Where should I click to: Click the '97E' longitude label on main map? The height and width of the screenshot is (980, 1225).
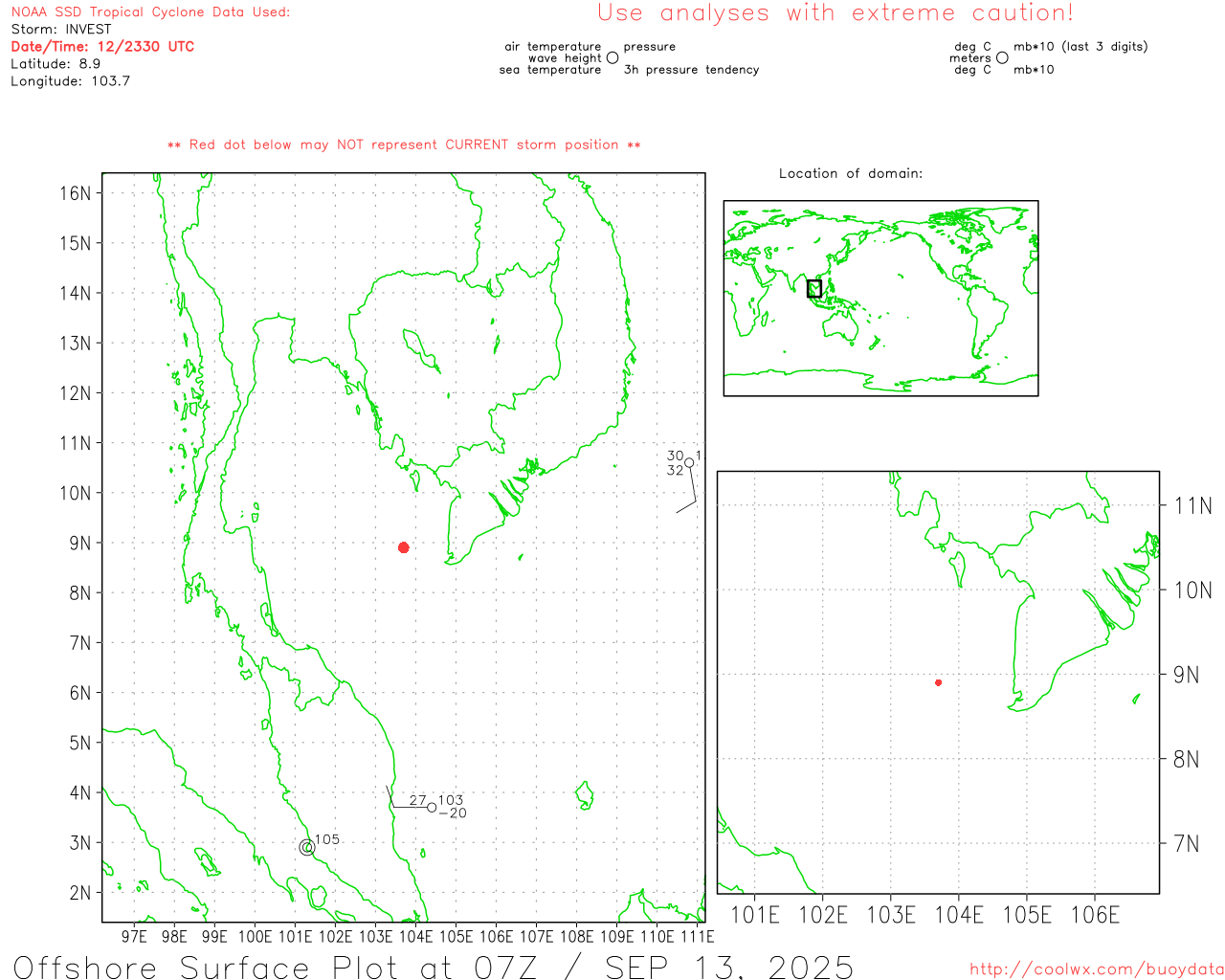pyautogui.click(x=134, y=936)
